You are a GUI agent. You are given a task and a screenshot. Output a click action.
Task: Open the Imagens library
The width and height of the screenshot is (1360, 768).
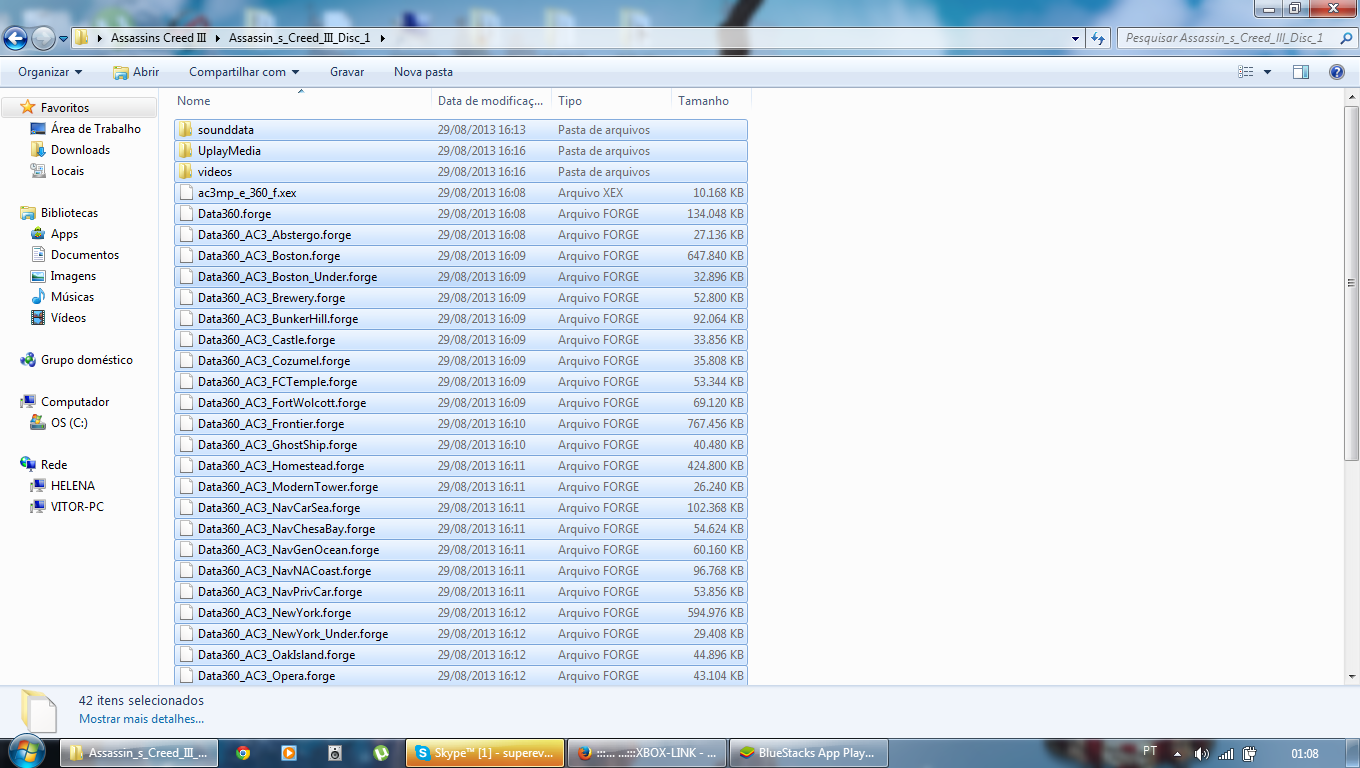click(73, 276)
